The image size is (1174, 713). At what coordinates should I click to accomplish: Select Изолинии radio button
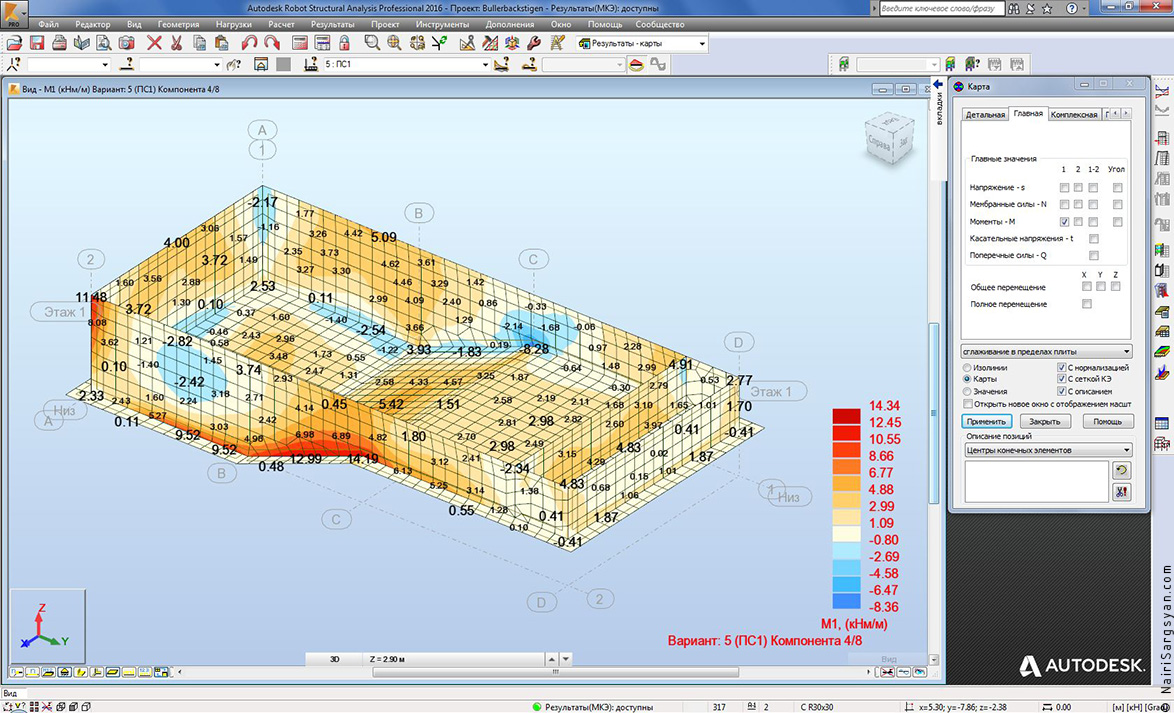click(969, 368)
